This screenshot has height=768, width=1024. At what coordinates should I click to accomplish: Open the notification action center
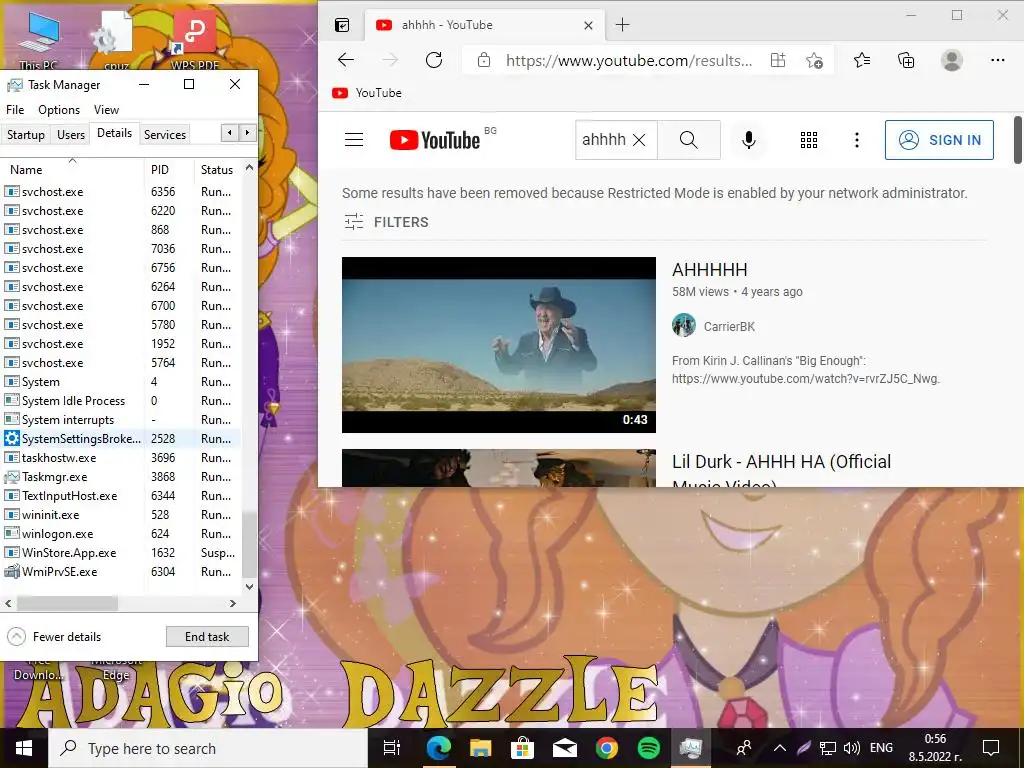(x=991, y=748)
